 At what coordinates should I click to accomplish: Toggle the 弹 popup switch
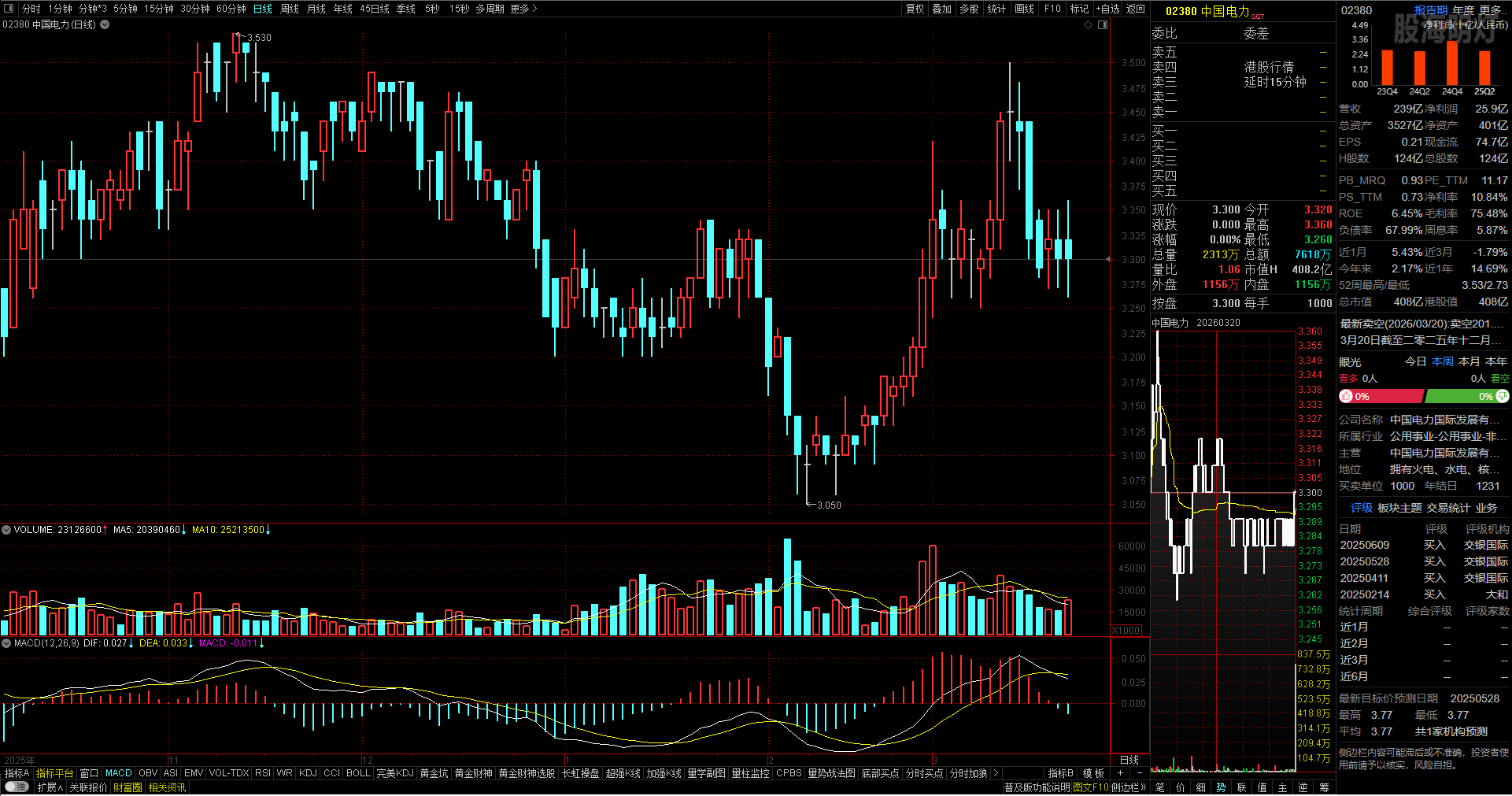(x=16, y=787)
